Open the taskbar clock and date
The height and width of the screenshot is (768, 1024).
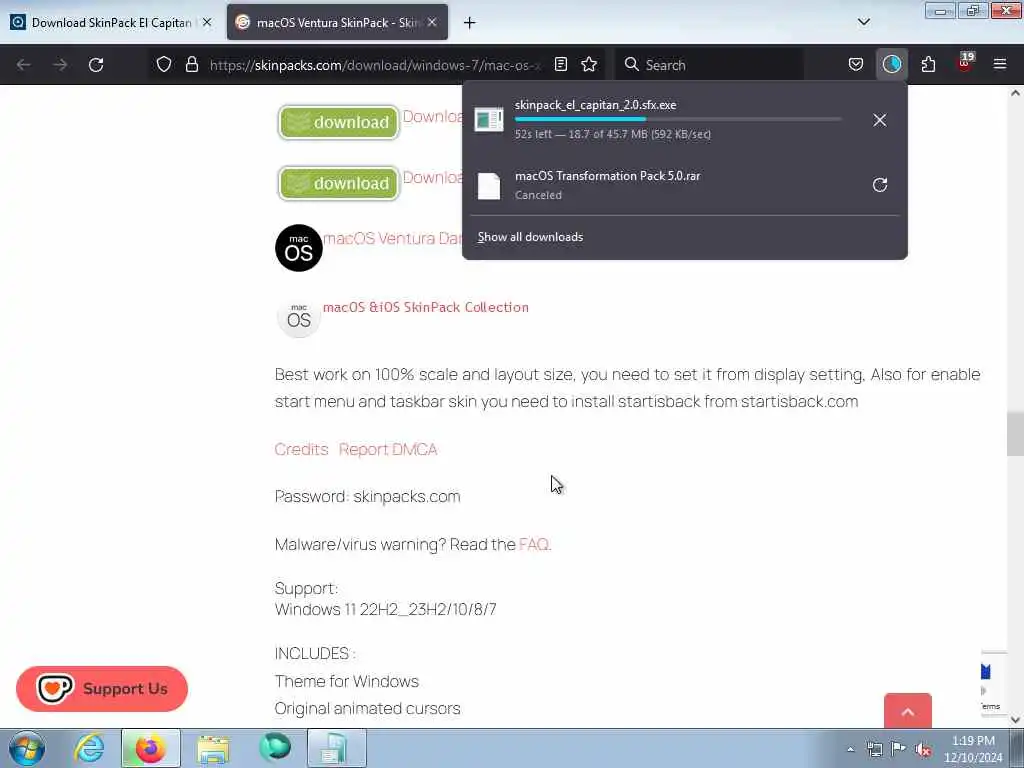(x=973, y=749)
